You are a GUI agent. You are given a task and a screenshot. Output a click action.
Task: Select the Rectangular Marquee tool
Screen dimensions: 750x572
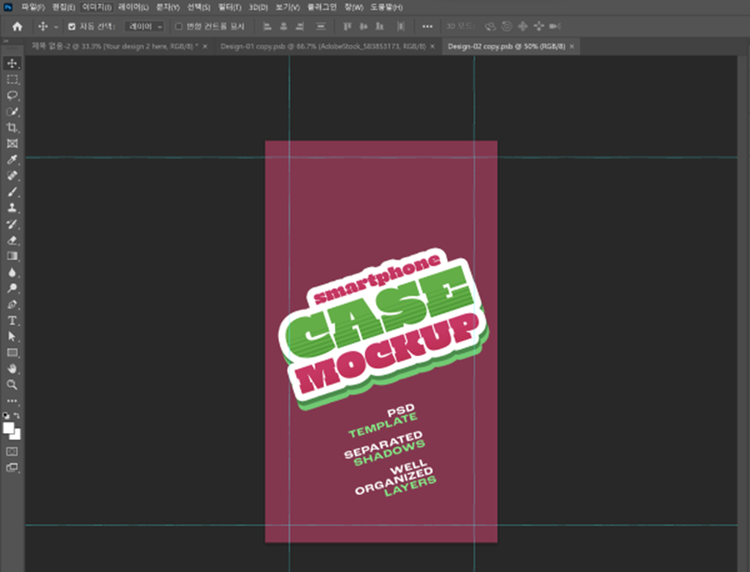(13, 79)
